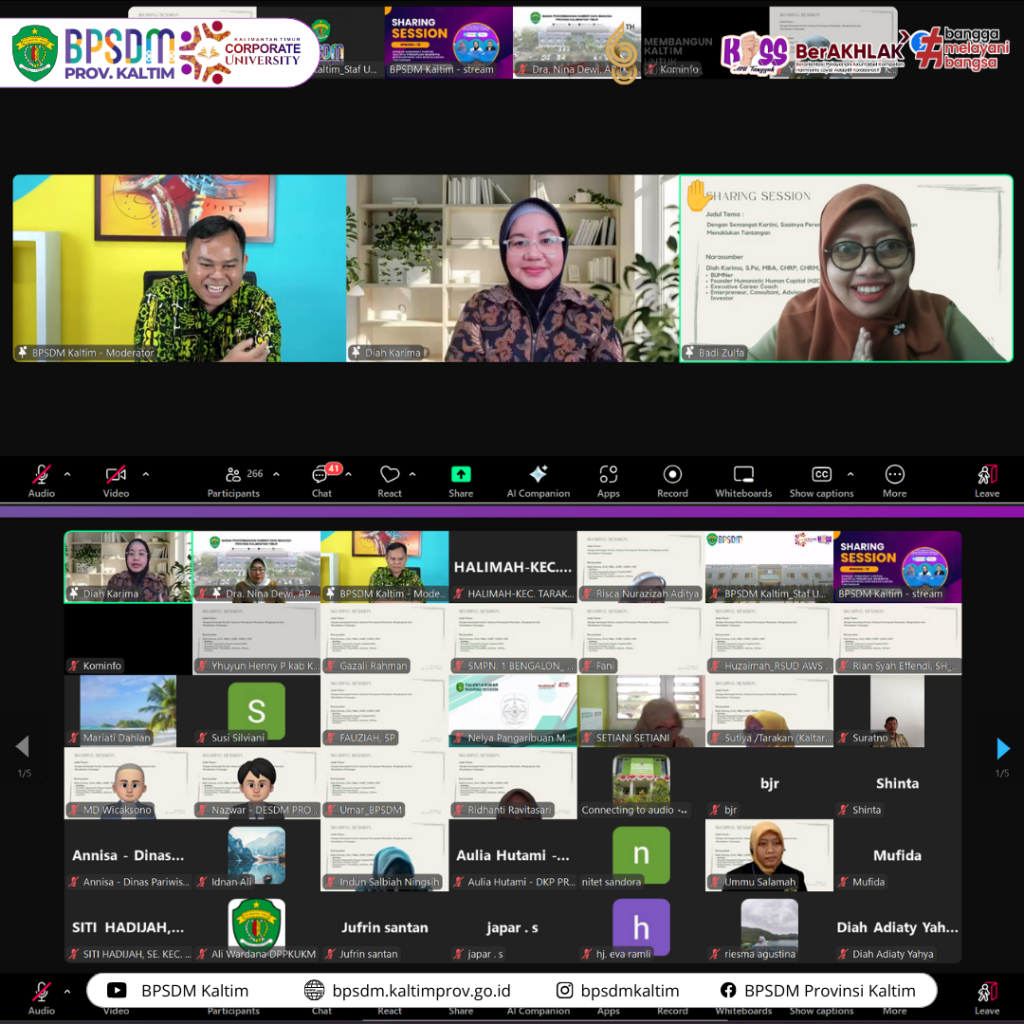Select the Diah Karima gallery tile

(x=128, y=566)
